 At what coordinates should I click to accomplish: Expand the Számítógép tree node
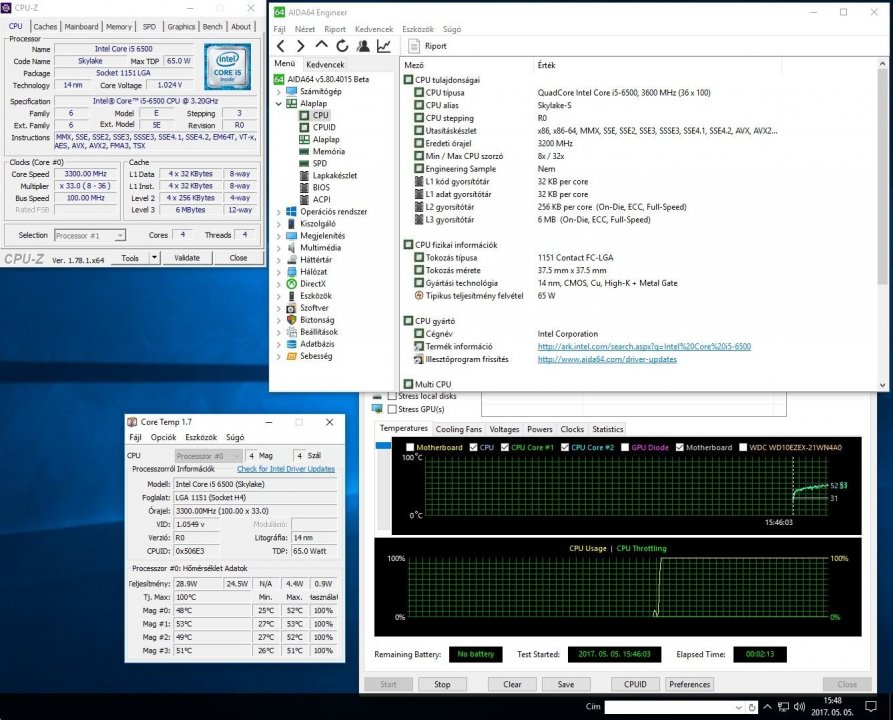tap(278, 91)
